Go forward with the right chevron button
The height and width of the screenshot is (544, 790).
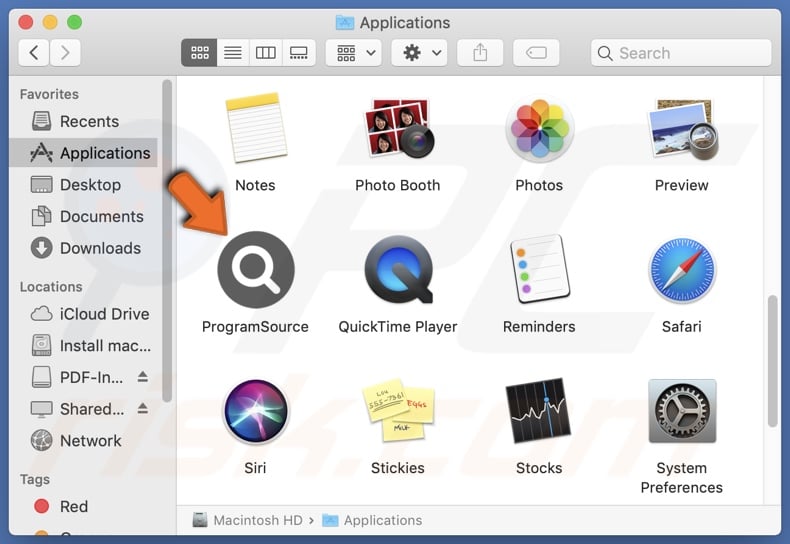coord(65,52)
